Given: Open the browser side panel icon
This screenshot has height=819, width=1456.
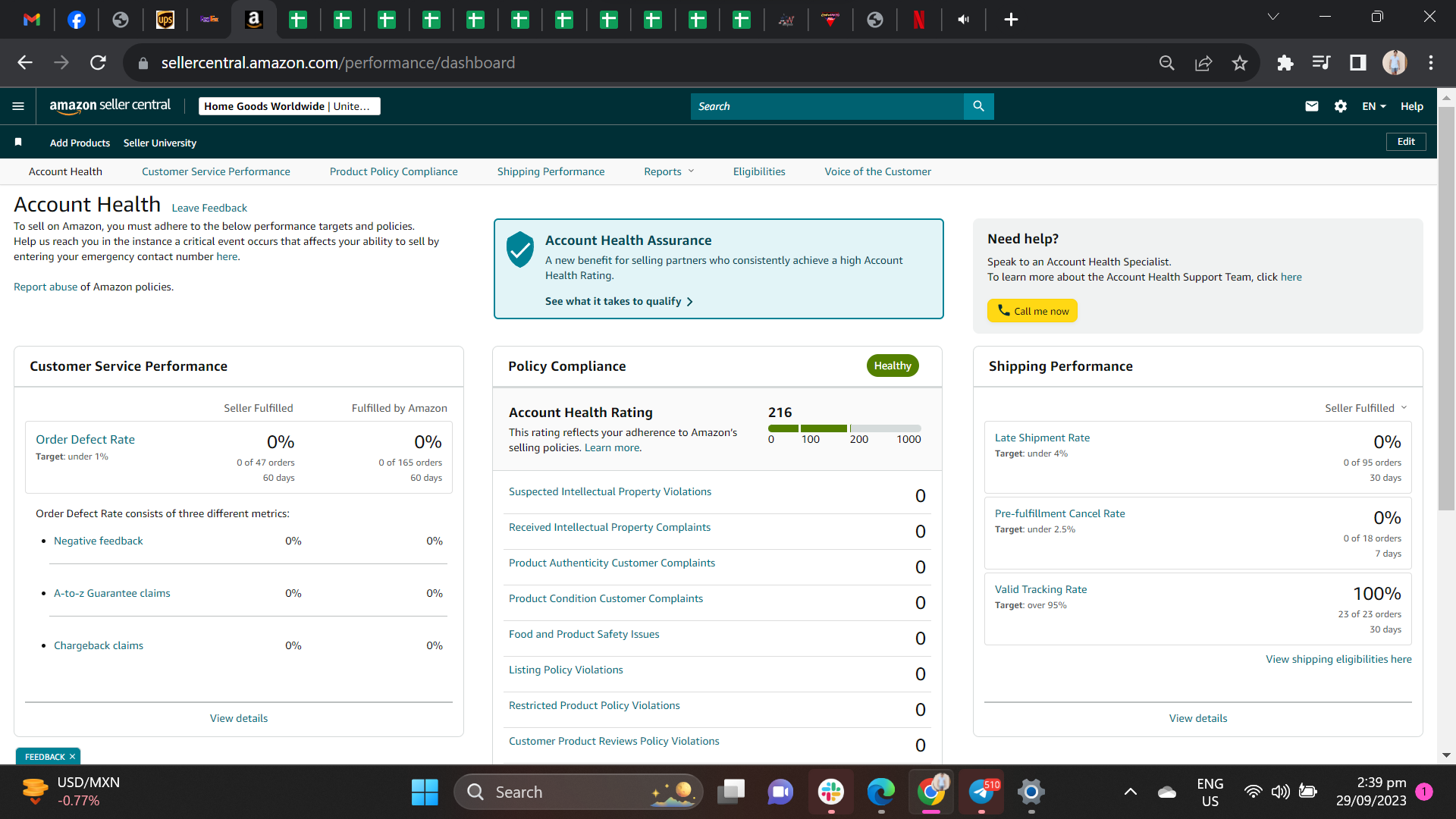Looking at the screenshot, I should (1358, 63).
